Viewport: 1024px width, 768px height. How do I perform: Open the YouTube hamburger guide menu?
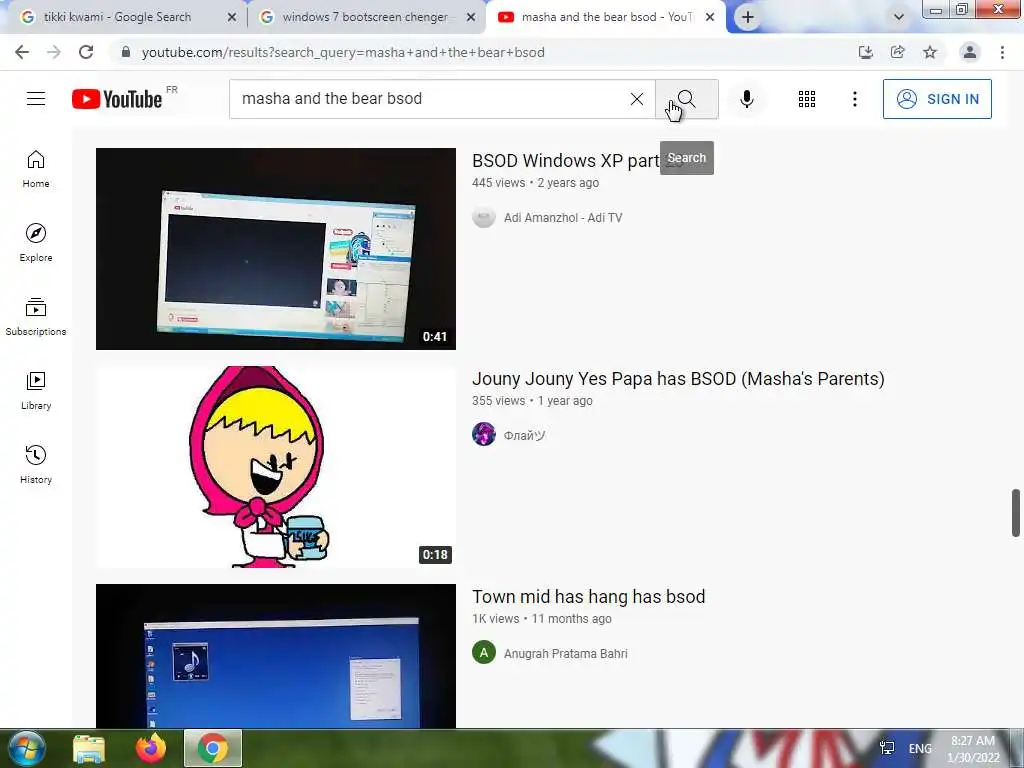point(36,99)
